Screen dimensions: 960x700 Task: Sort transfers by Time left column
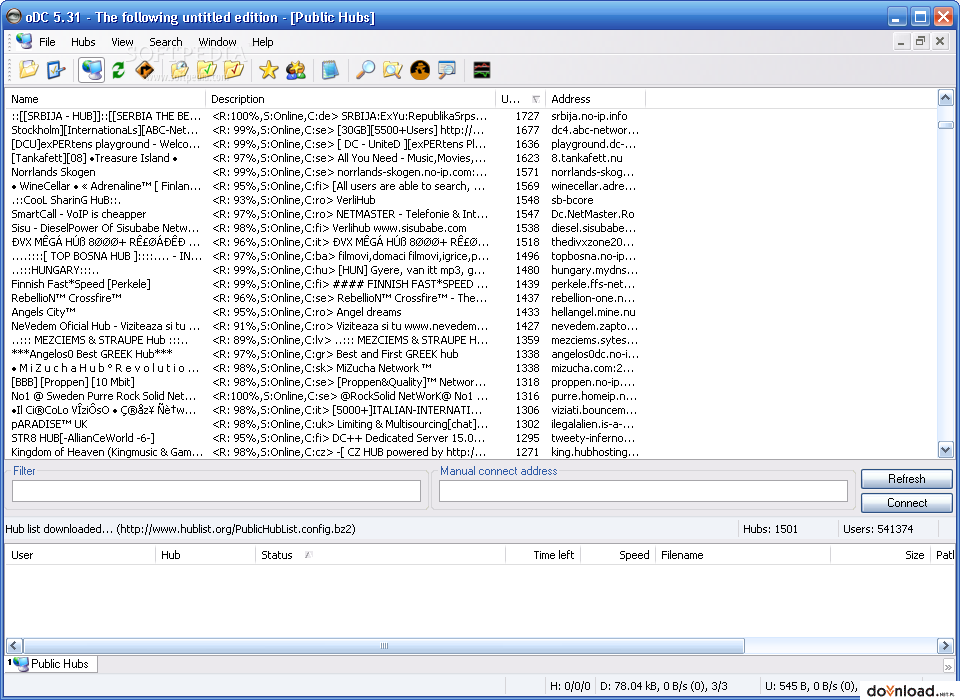coord(543,555)
